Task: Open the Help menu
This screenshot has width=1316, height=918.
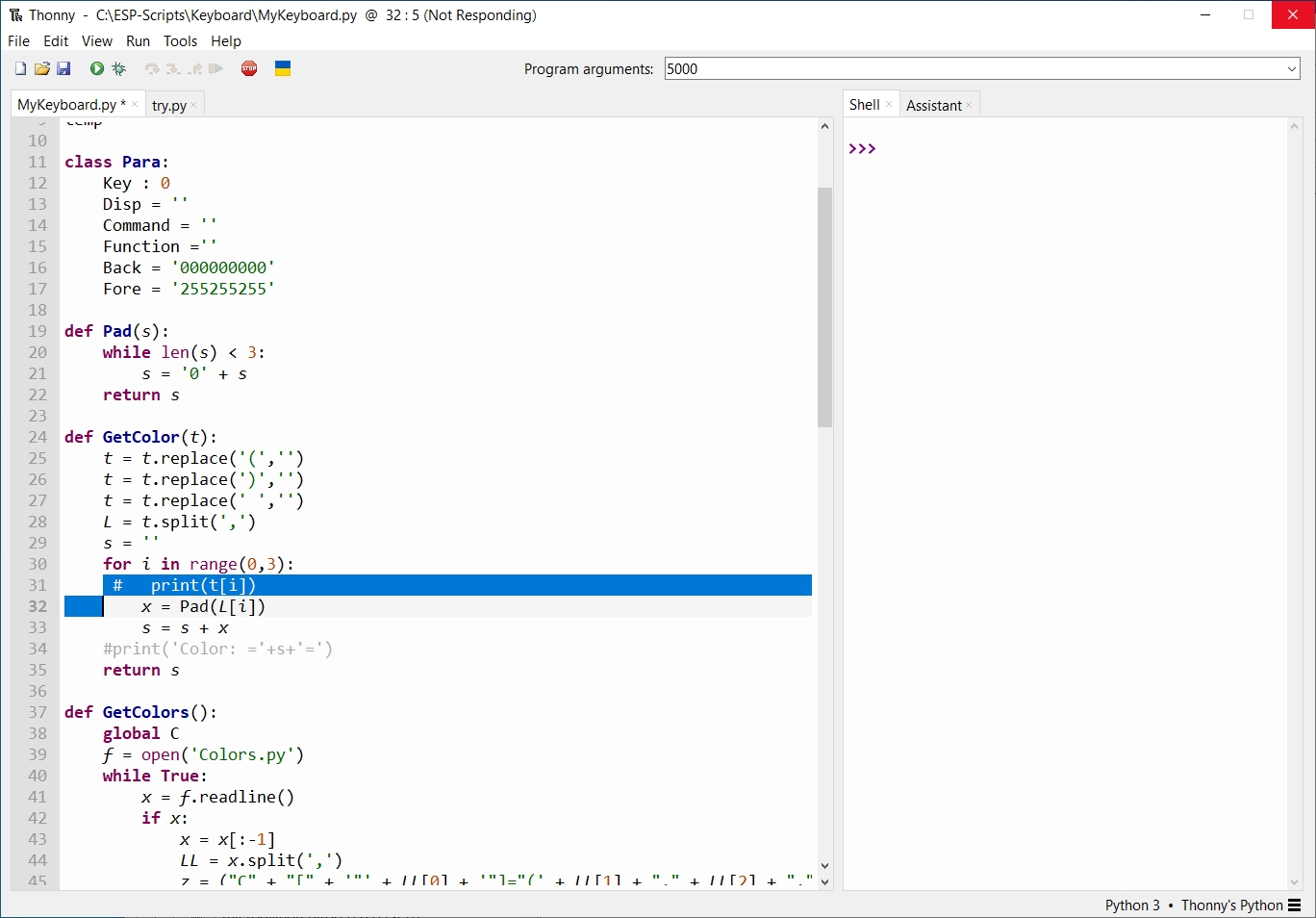Action: pos(226,41)
